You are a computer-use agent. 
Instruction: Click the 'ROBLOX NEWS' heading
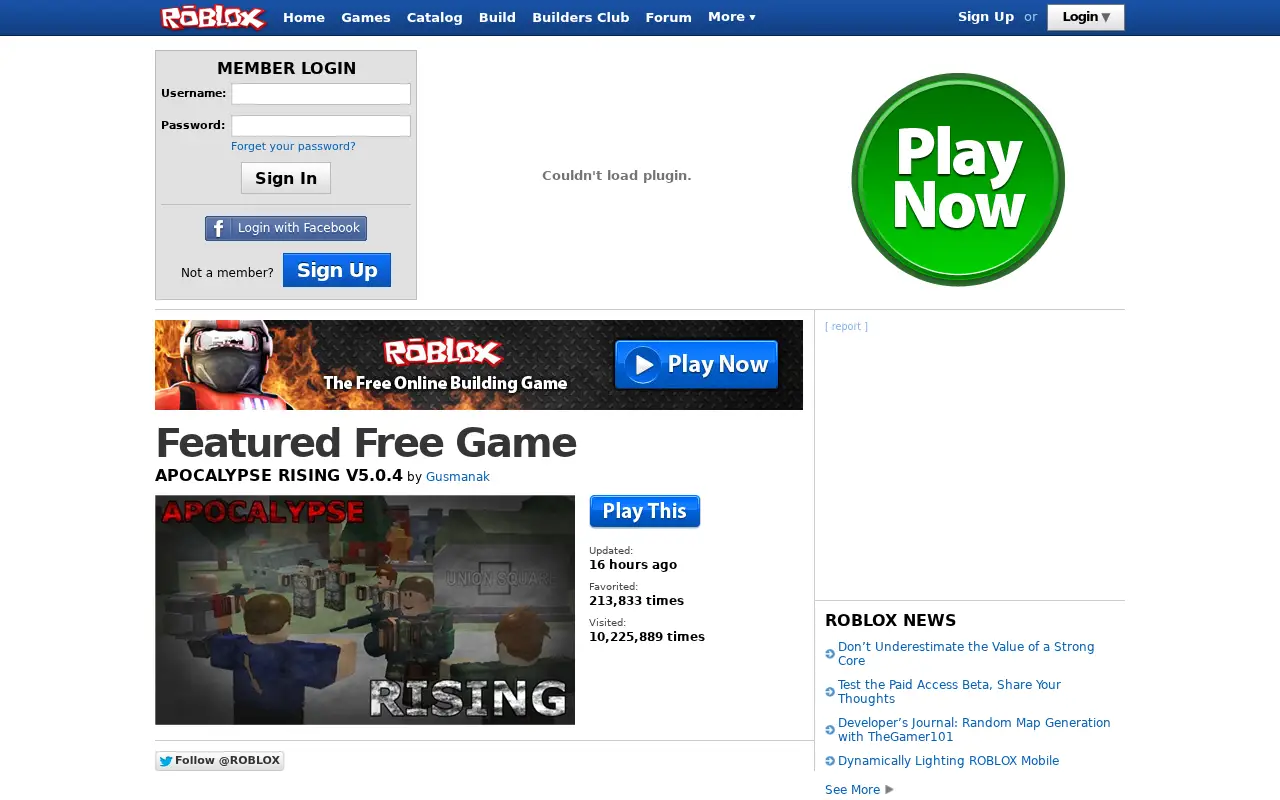click(x=890, y=620)
